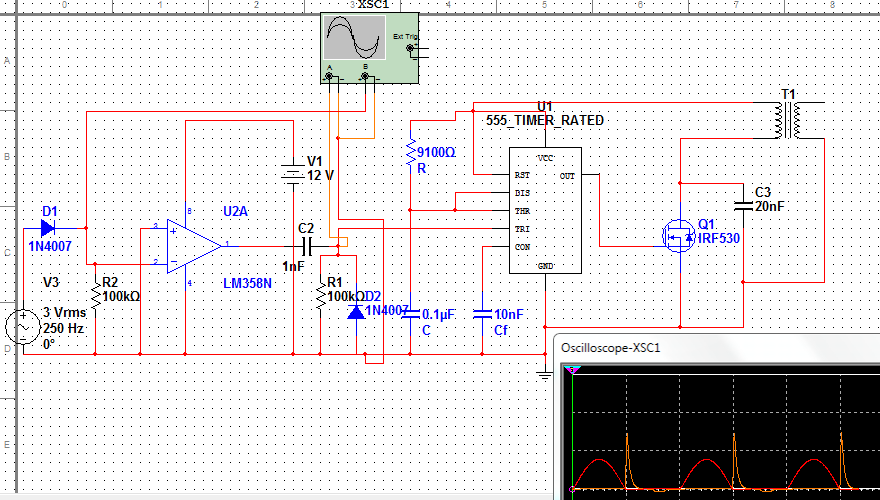This screenshot has width=880, height=500.
Task: Click the C2 1nF capacitor symbol
Action: click(306, 245)
